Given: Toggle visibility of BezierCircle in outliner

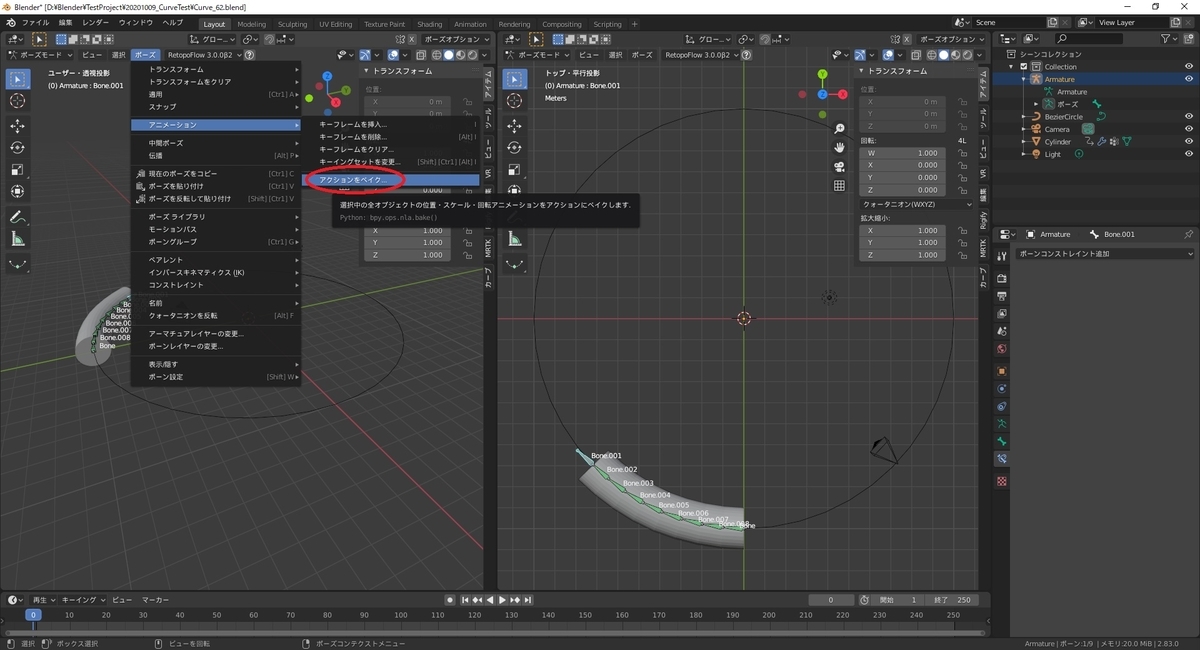Looking at the screenshot, I should (x=1189, y=117).
